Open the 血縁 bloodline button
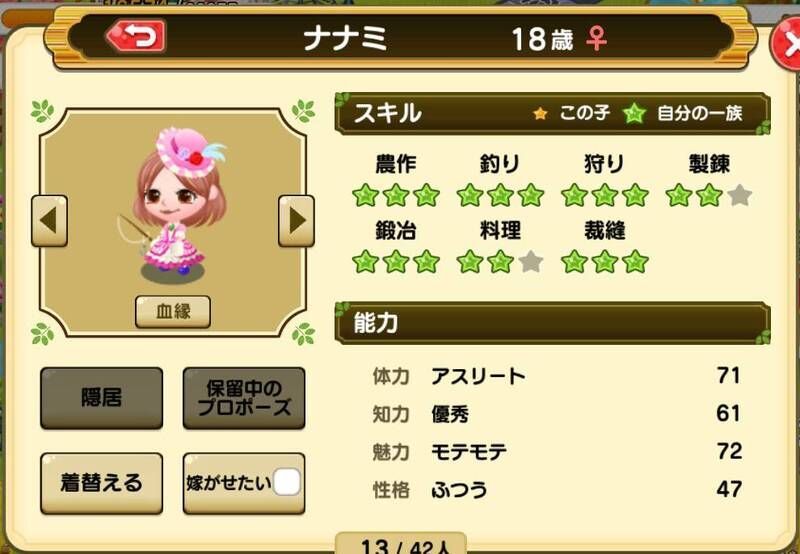Image resolution: width=800 pixels, height=554 pixels. pyautogui.click(x=173, y=311)
